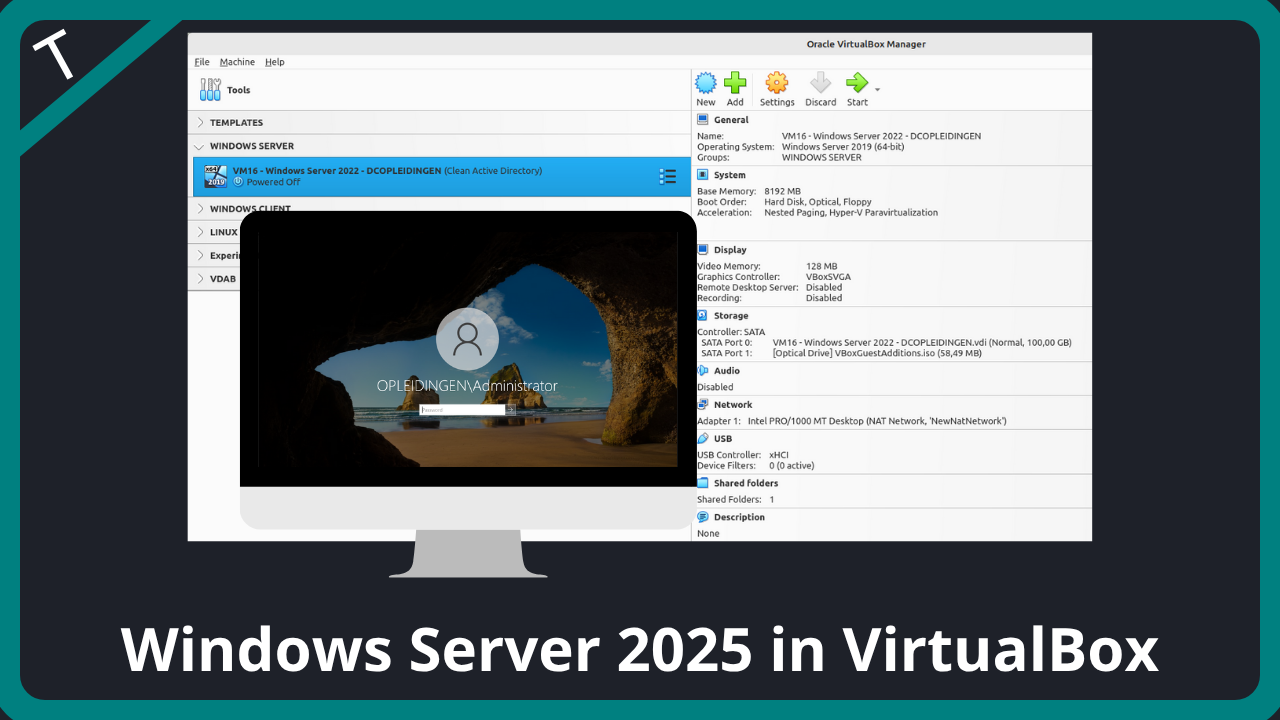Select the VM16 Windows Server 2022 machine
The height and width of the screenshot is (720, 1280).
point(400,176)
